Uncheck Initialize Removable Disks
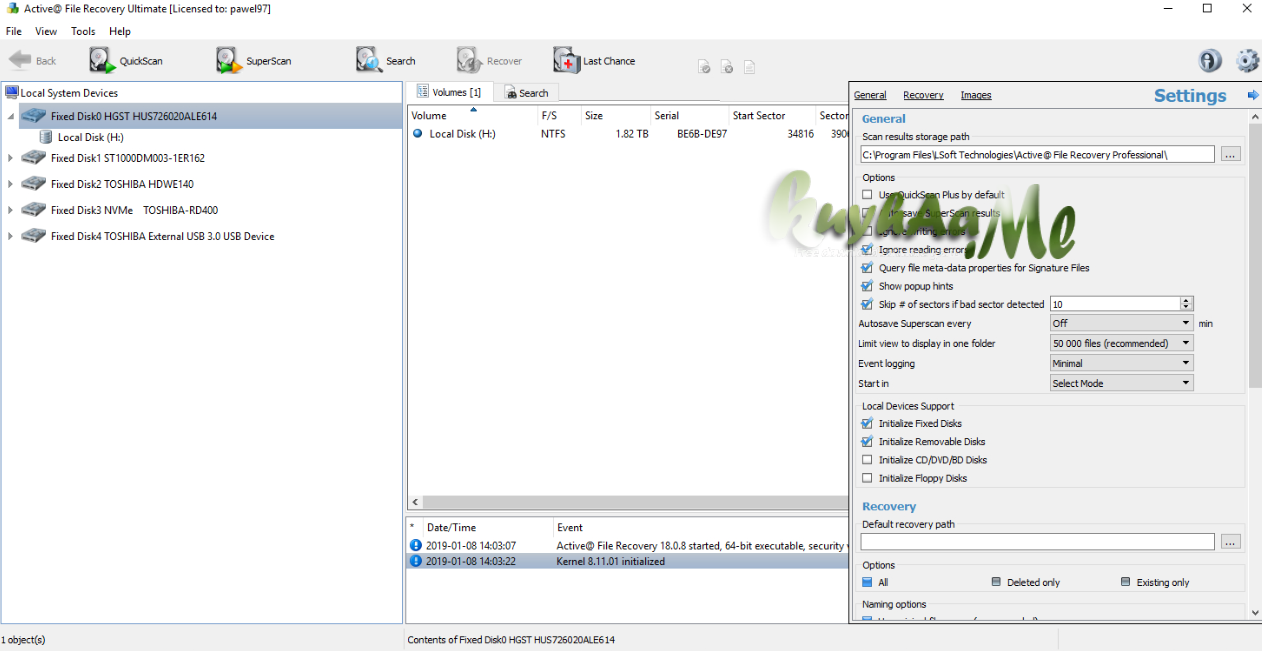Screen dimensions: 1262x651 coord(867,442)
